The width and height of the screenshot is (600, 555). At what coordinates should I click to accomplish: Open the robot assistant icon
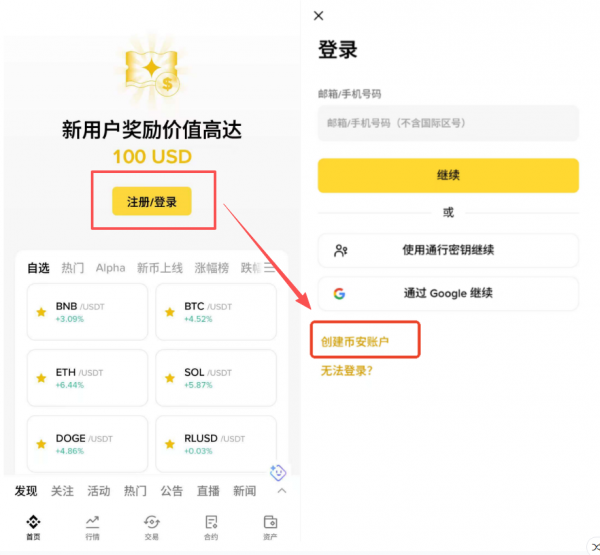[277, 473]
